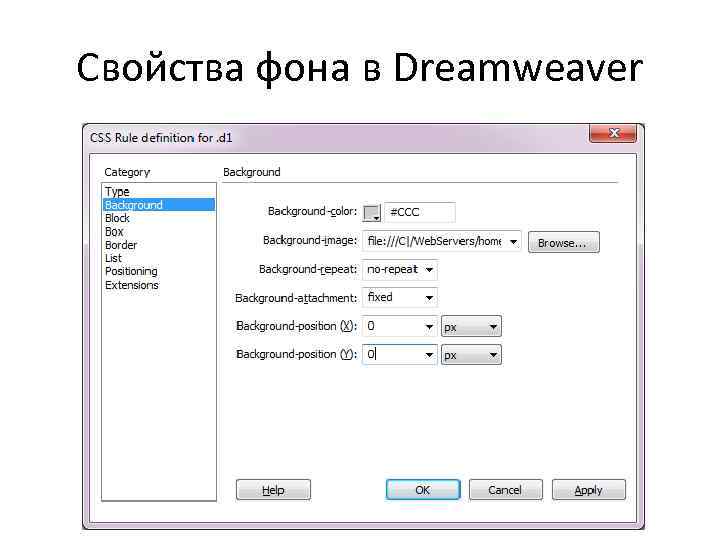Close the CSS Rule definition dialog
This screenshot has width=720, height=540.
613,134
